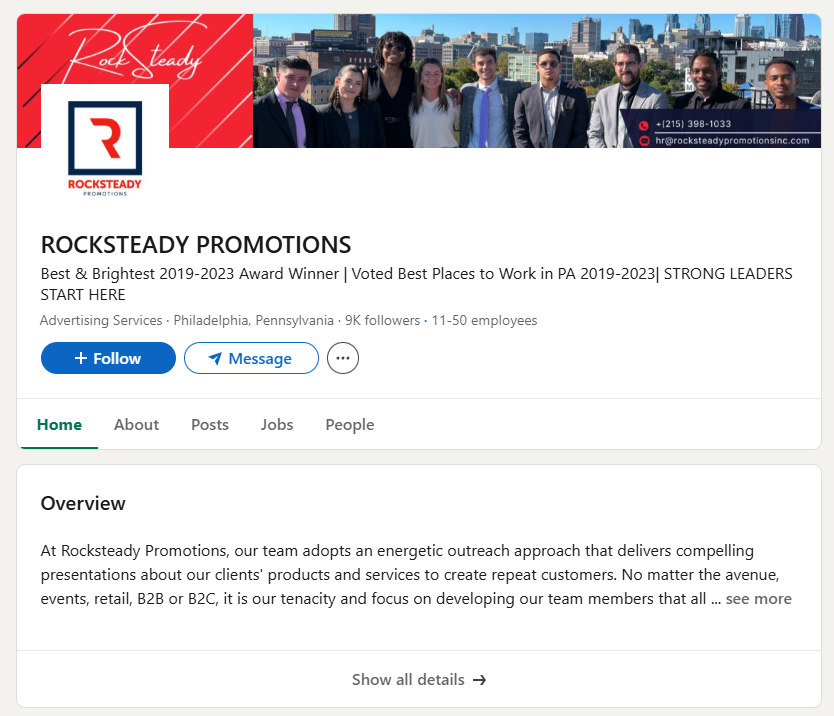Image resolution: width=834 pixels, height=716 pixels.
Task: Open the About tab
Action: pyautogui.click(x=136, y=424)
